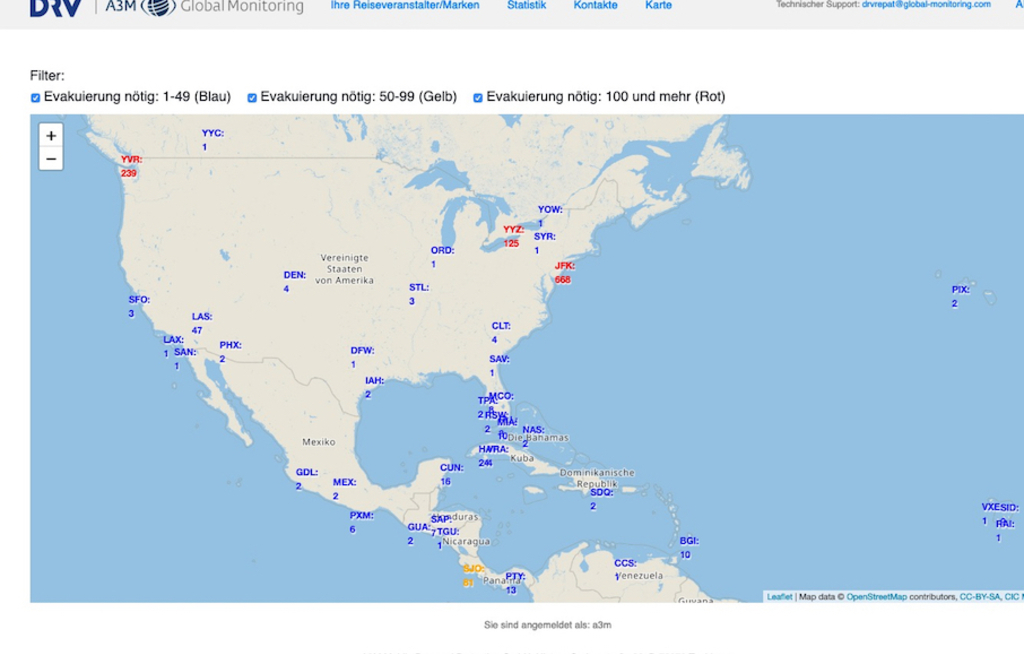Uncheck the 1-49 (Blau) evacuation filter
Image resolution: width=1024 pixels, height=654 pixels.
[35, 97]
